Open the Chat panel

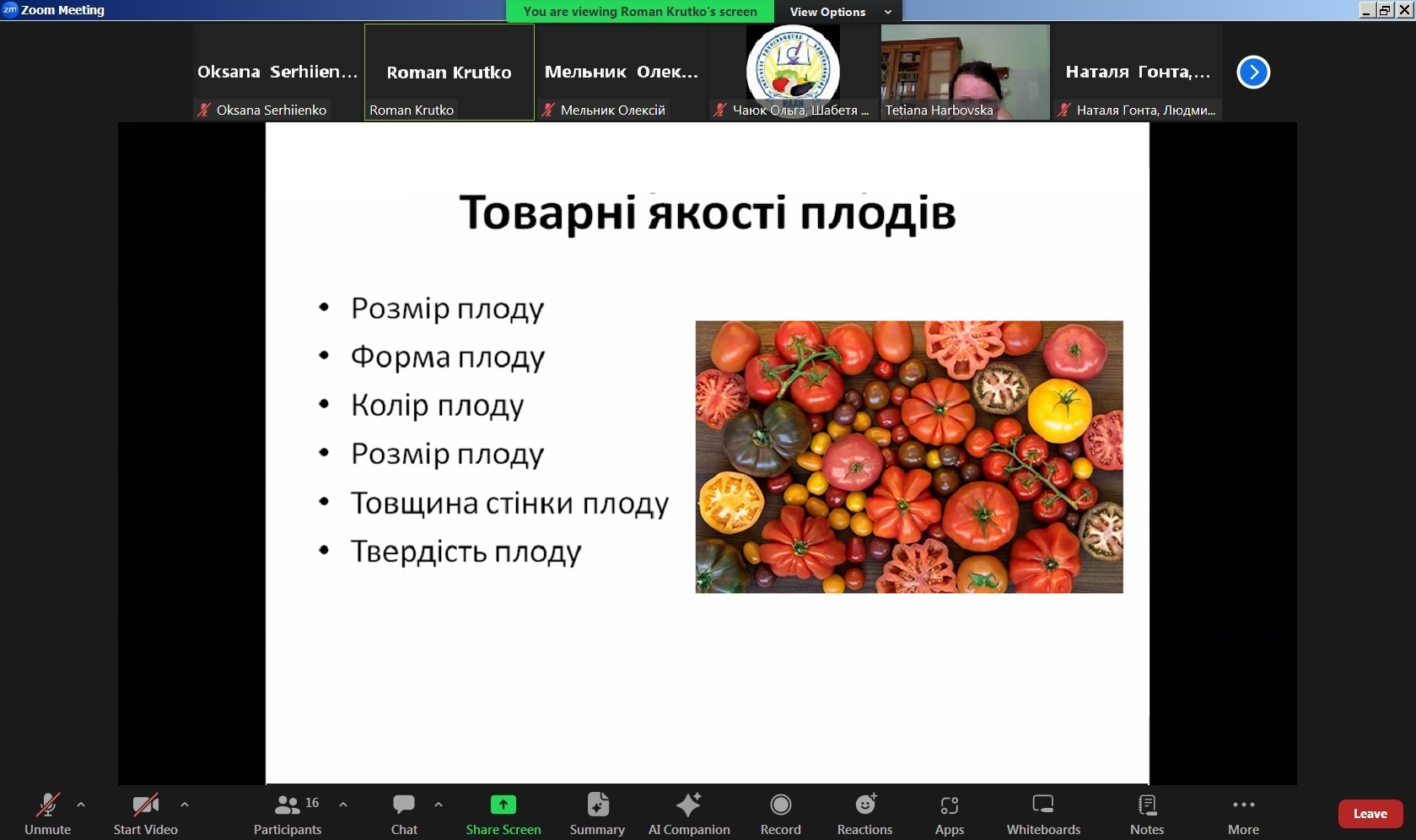coord(404,815)
